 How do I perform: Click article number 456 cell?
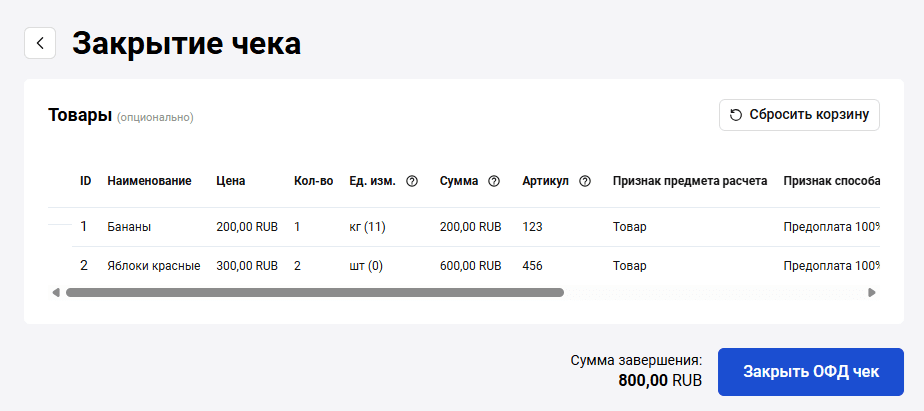click(532, 266)
